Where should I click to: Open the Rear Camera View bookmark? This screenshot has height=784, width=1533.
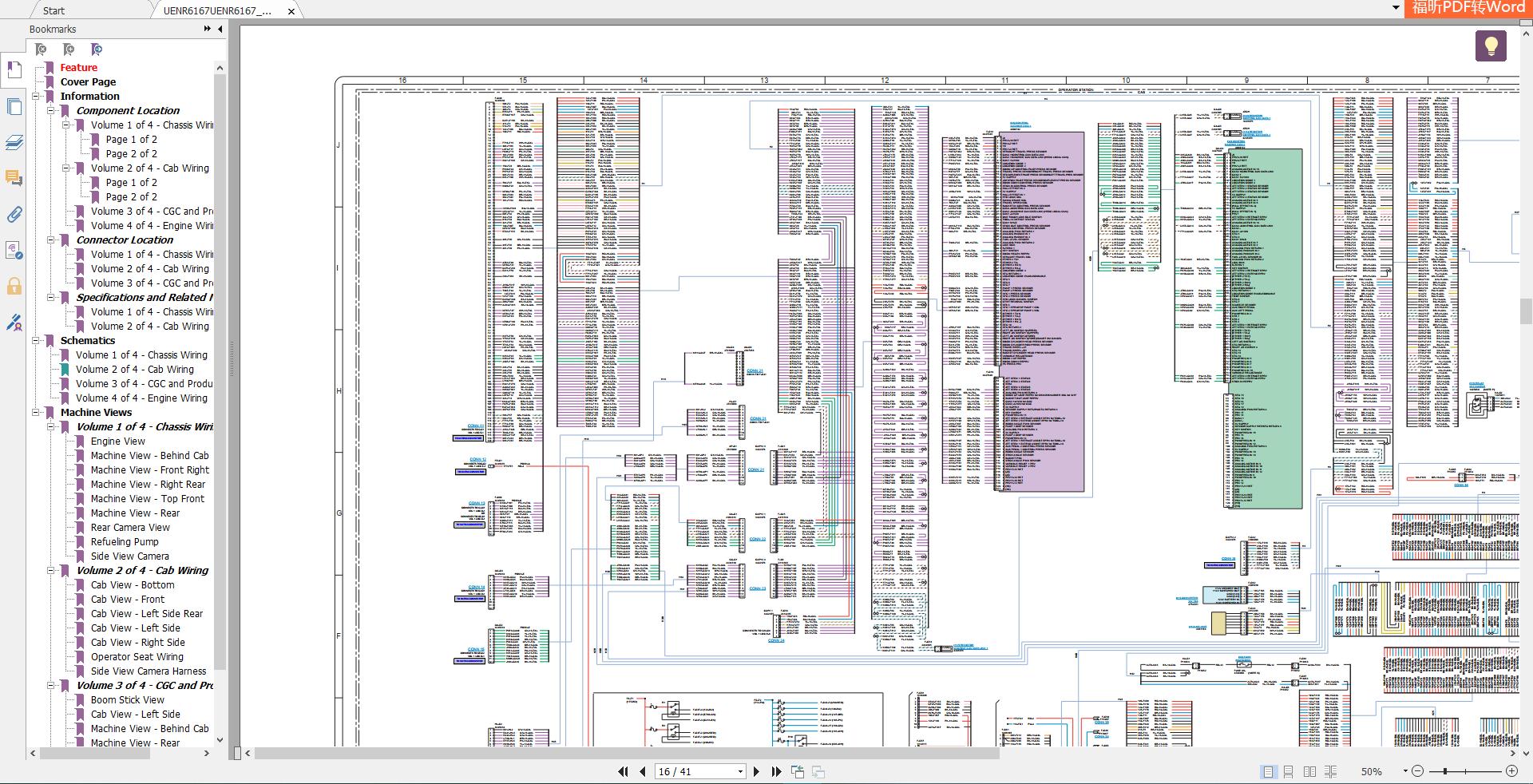[x=130, y=528]
